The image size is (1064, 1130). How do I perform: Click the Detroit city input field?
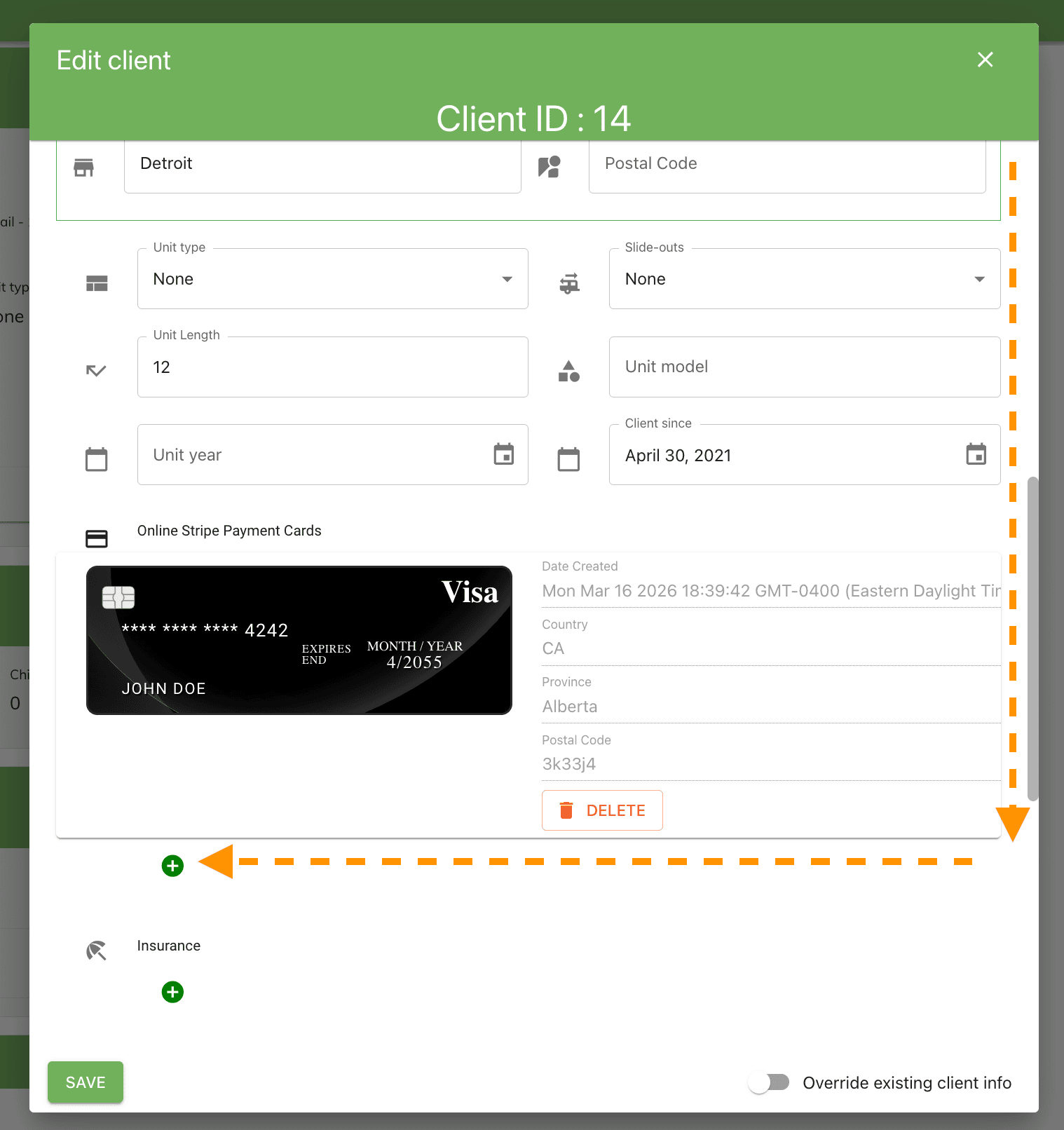click(x=322, y=165)
